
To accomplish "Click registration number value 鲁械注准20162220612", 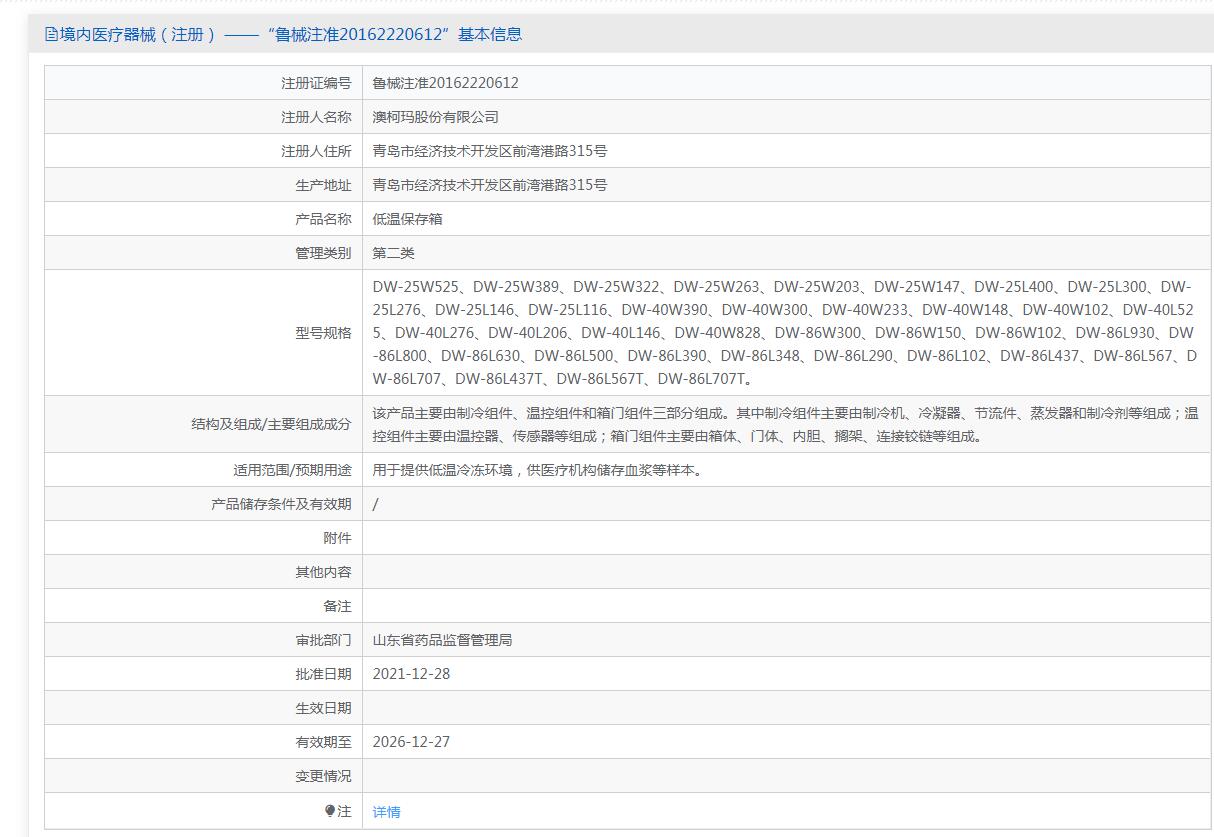I will tap(445, 83).
